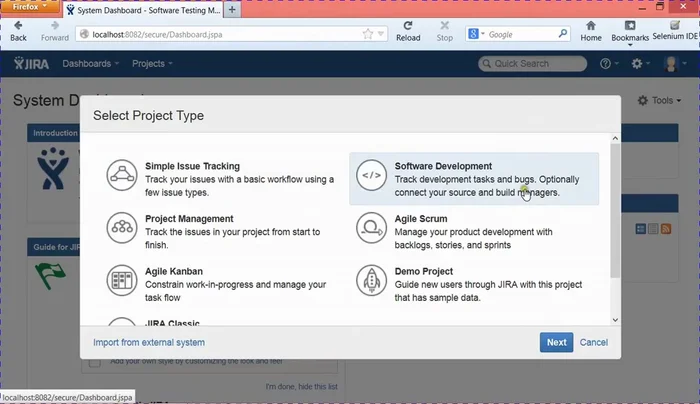700x404 pixels.
Task: Select the Agile Kanban board icon
Action: click(121, 279)
